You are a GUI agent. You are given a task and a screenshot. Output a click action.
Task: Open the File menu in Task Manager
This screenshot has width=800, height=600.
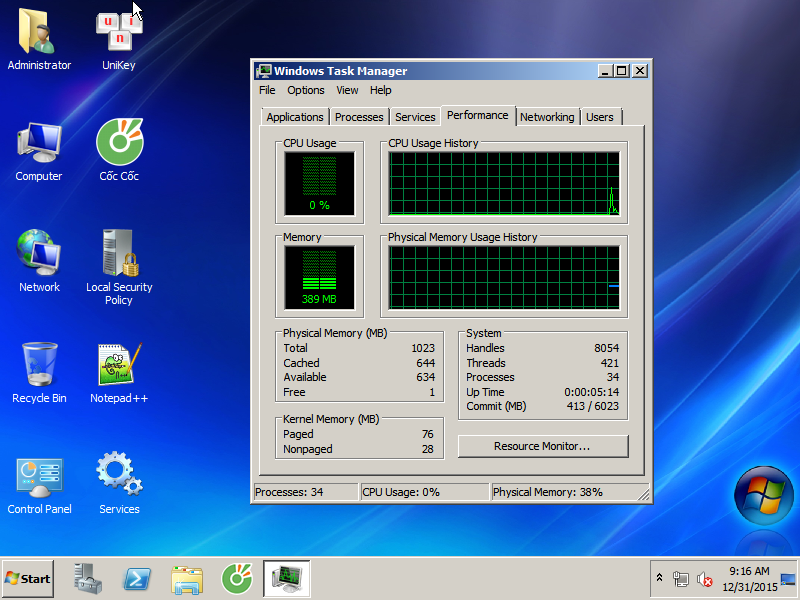[x=267, y=90]
